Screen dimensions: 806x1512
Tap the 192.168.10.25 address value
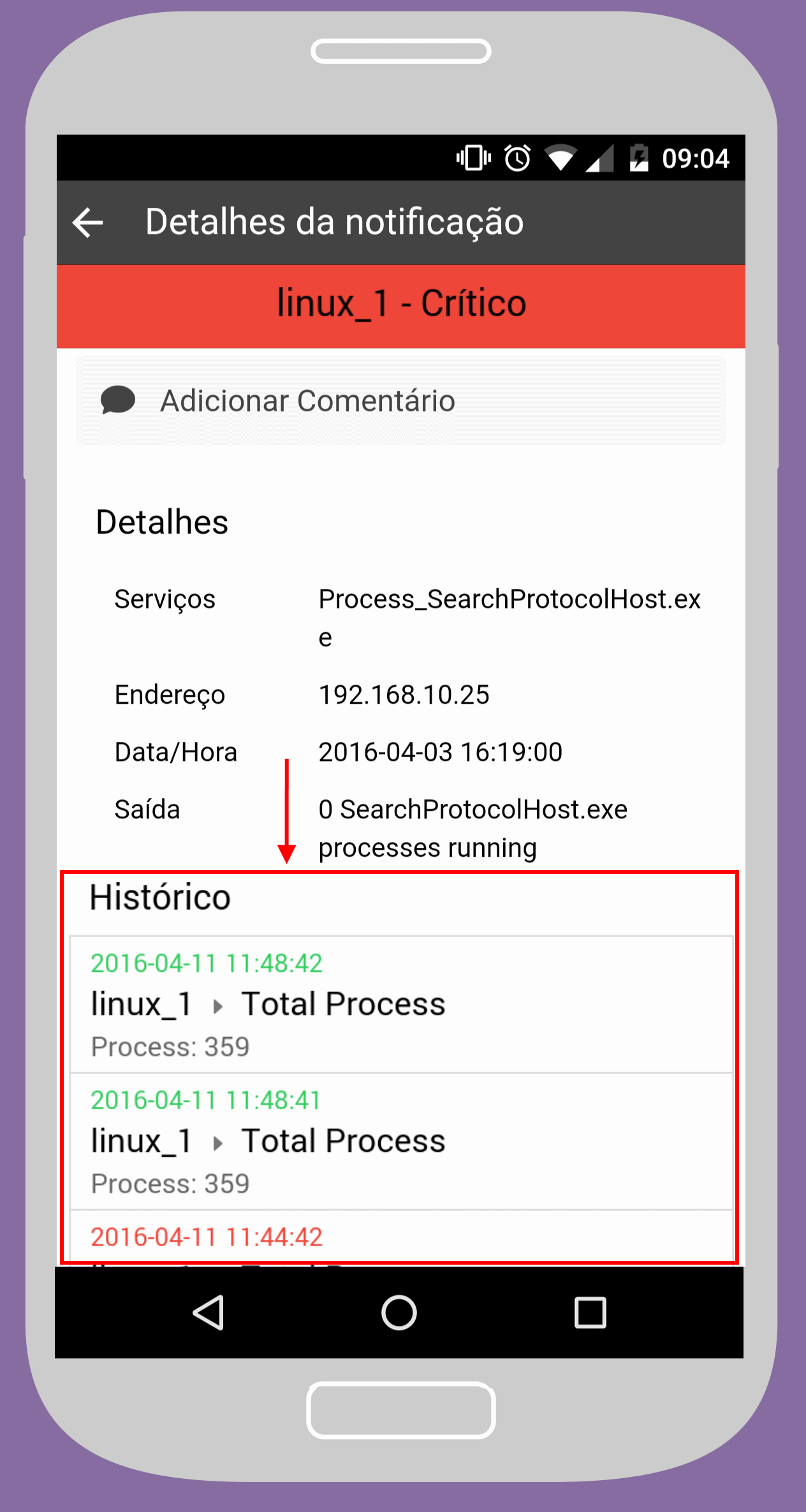pos(404,695)
